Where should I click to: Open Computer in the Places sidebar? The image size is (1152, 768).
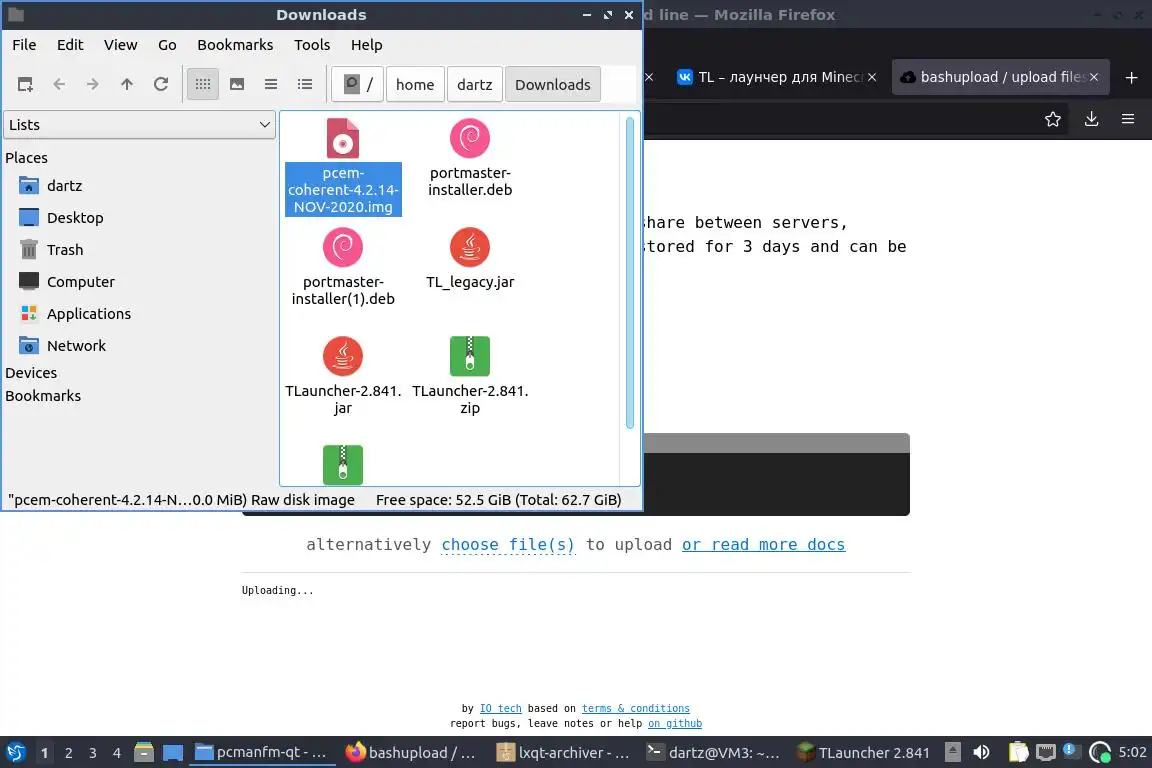click(x=81, y=282)
